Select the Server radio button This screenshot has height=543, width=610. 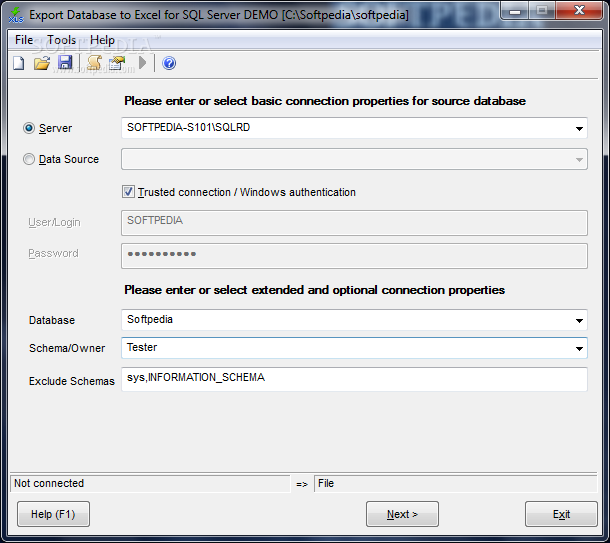[x=29, y=128]
